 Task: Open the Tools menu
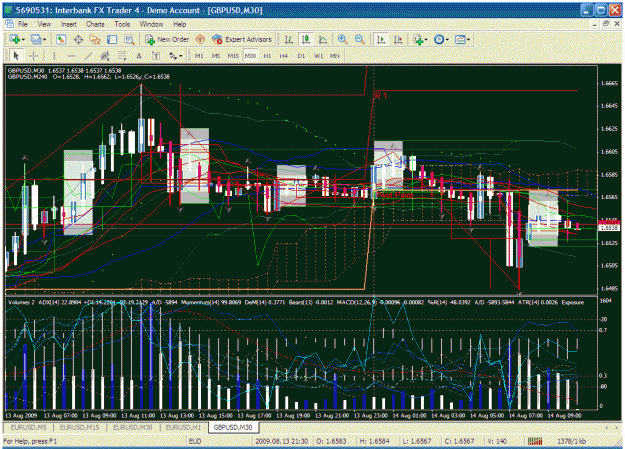tap(122, 24)
